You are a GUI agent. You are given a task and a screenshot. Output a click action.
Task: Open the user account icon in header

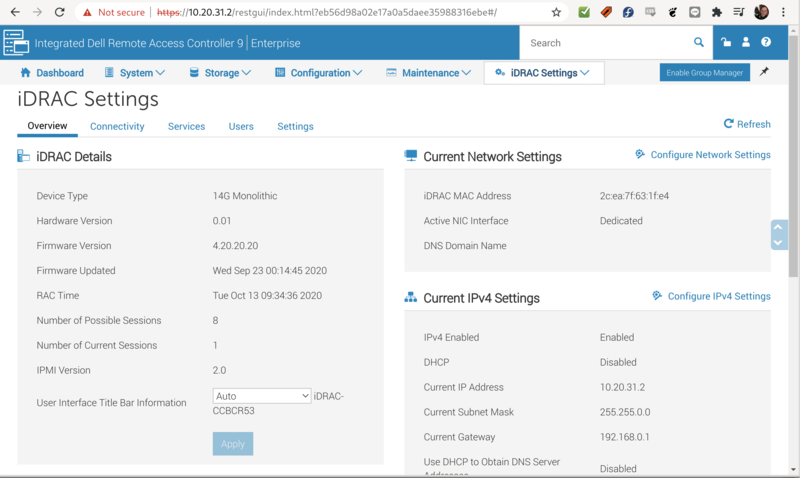pos(746,42)
